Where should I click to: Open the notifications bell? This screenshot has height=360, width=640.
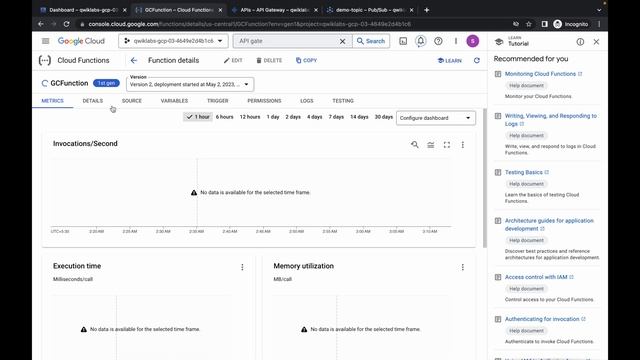(420, 41)
